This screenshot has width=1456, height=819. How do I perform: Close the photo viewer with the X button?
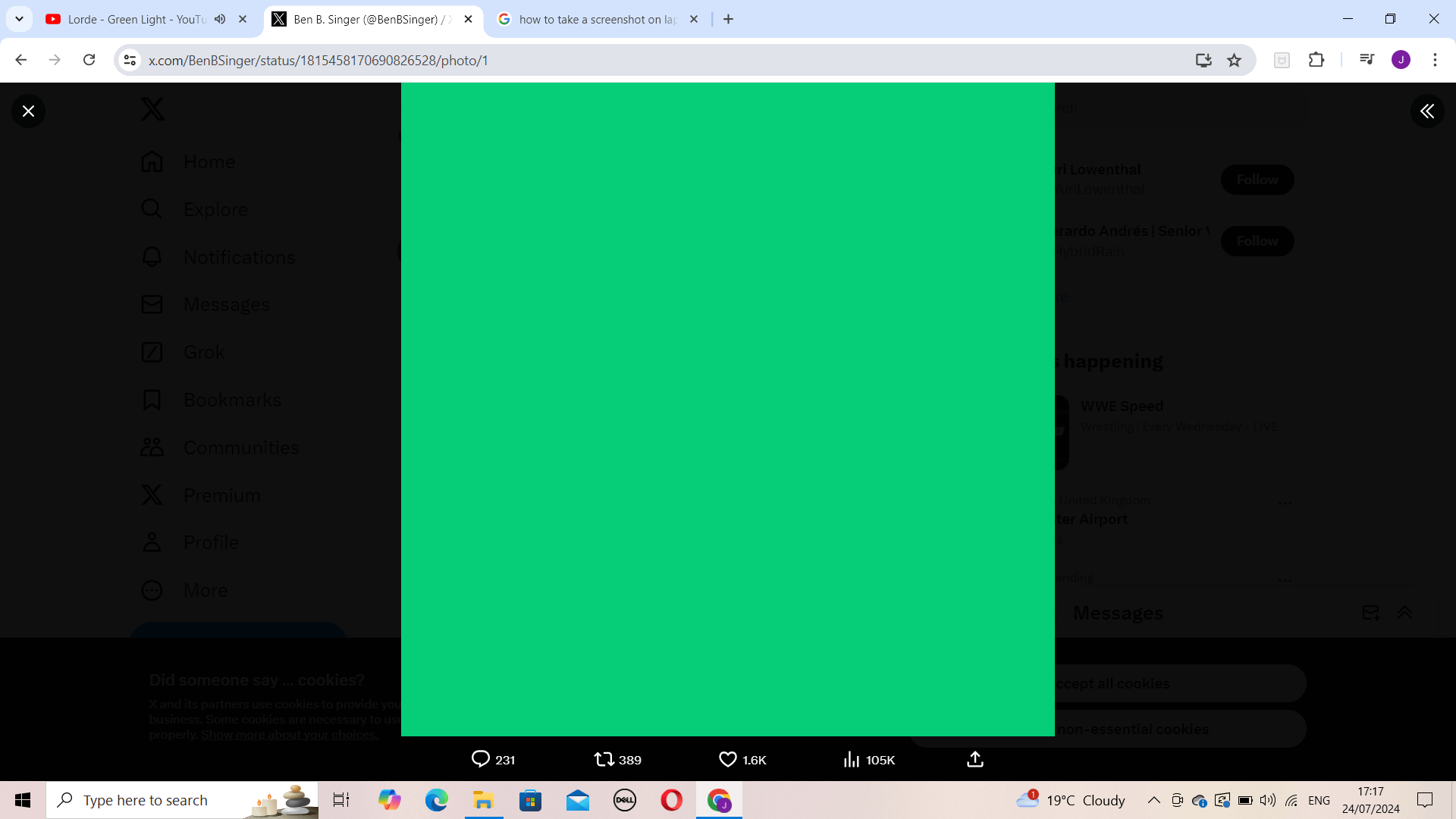28,111
